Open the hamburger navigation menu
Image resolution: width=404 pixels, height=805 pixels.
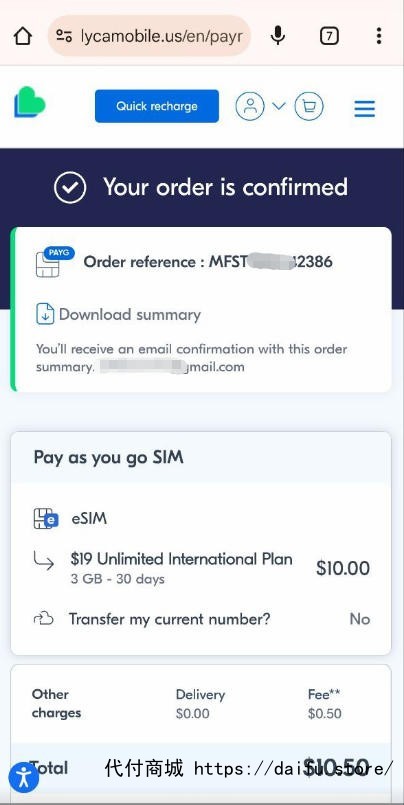click(x=364, y=108)
